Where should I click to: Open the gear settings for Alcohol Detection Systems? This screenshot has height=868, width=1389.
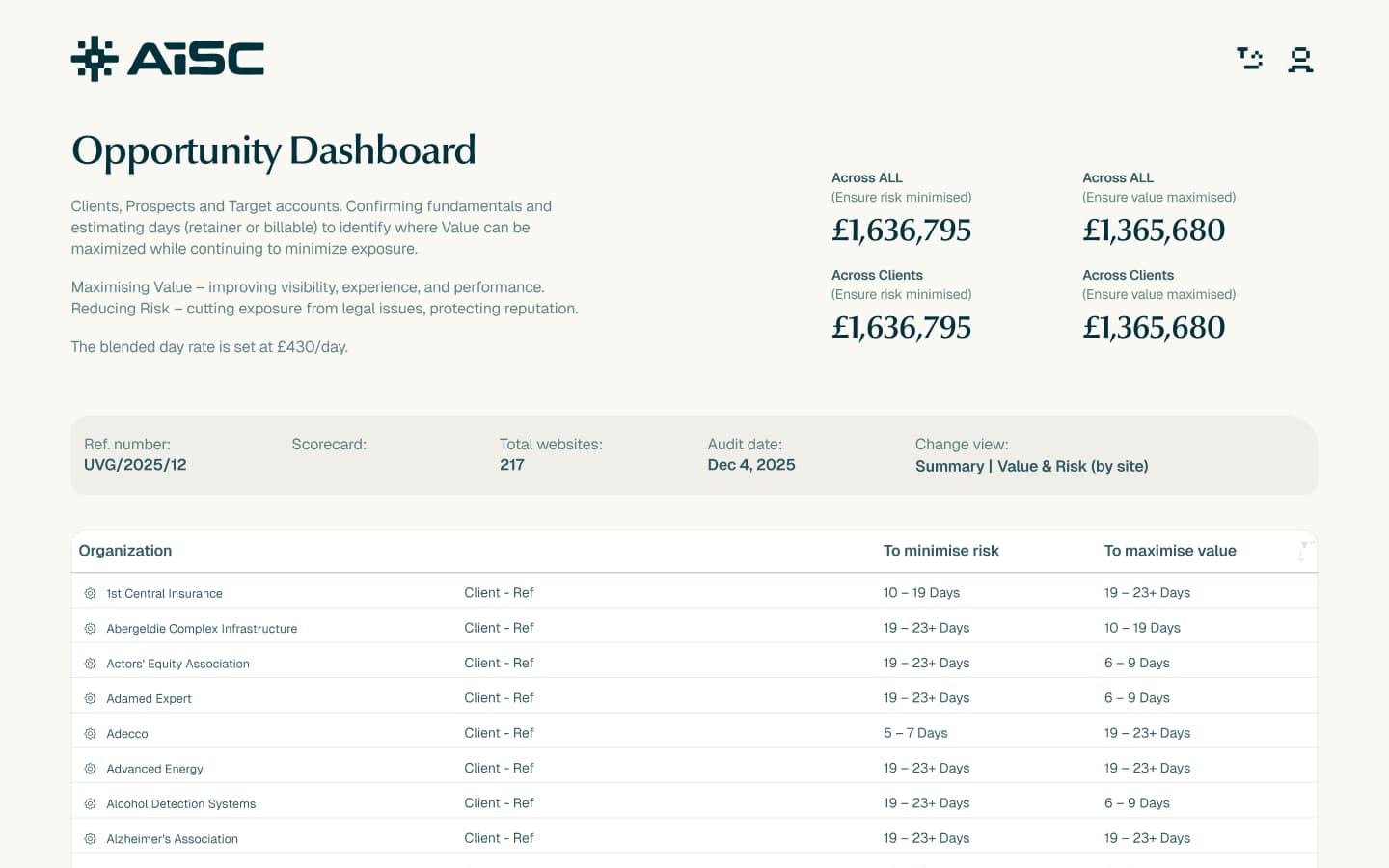pos(90,803)
